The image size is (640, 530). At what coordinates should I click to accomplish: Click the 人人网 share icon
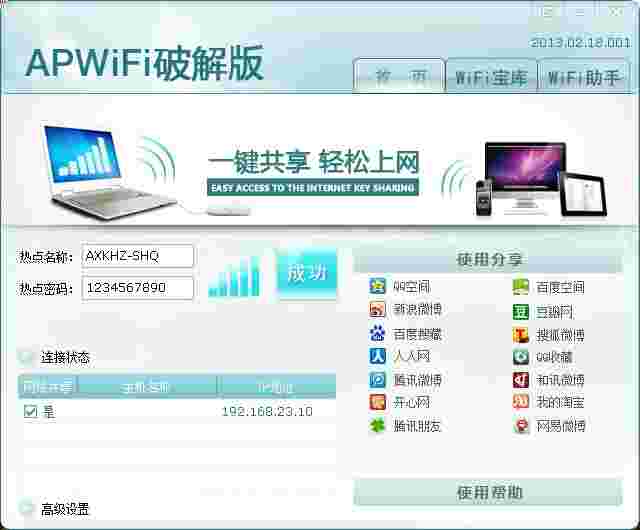(x=378, y=356)
